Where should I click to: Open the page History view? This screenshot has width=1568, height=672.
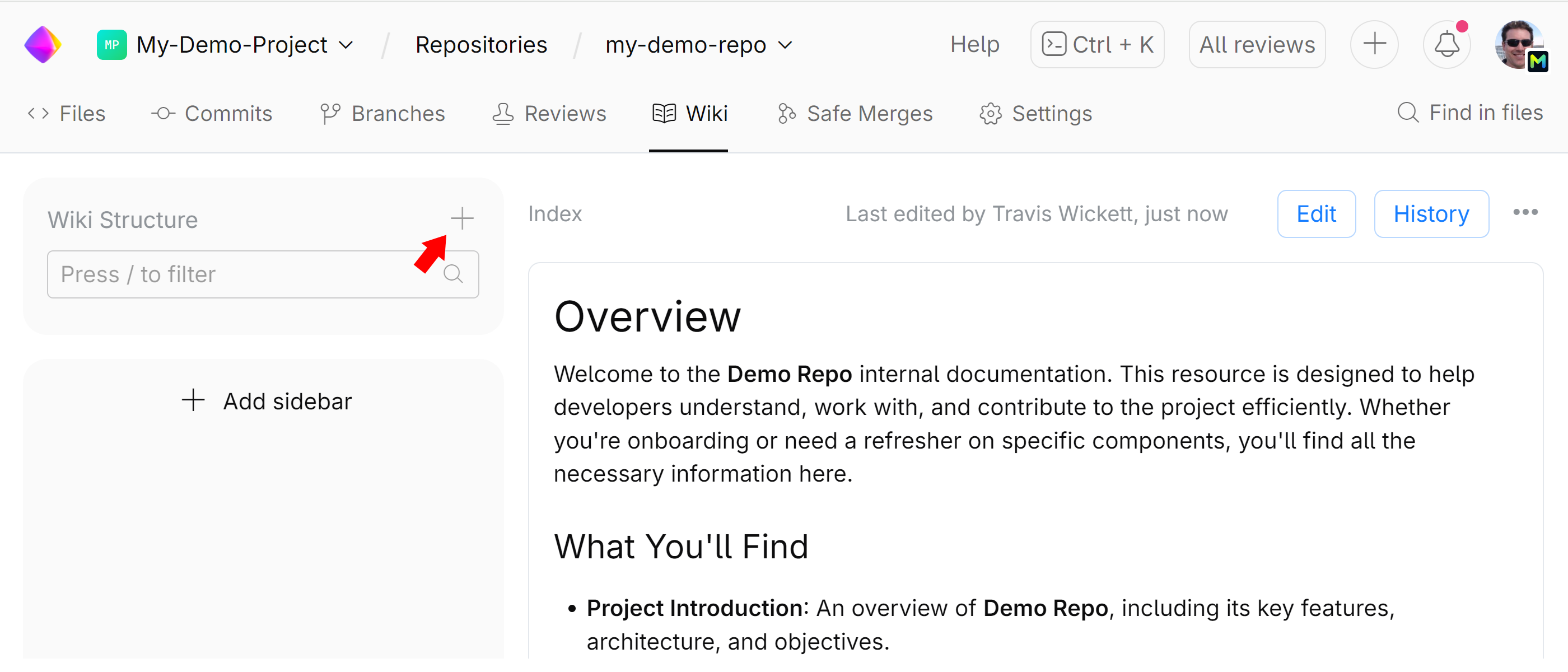click(x=1431, y=214)
